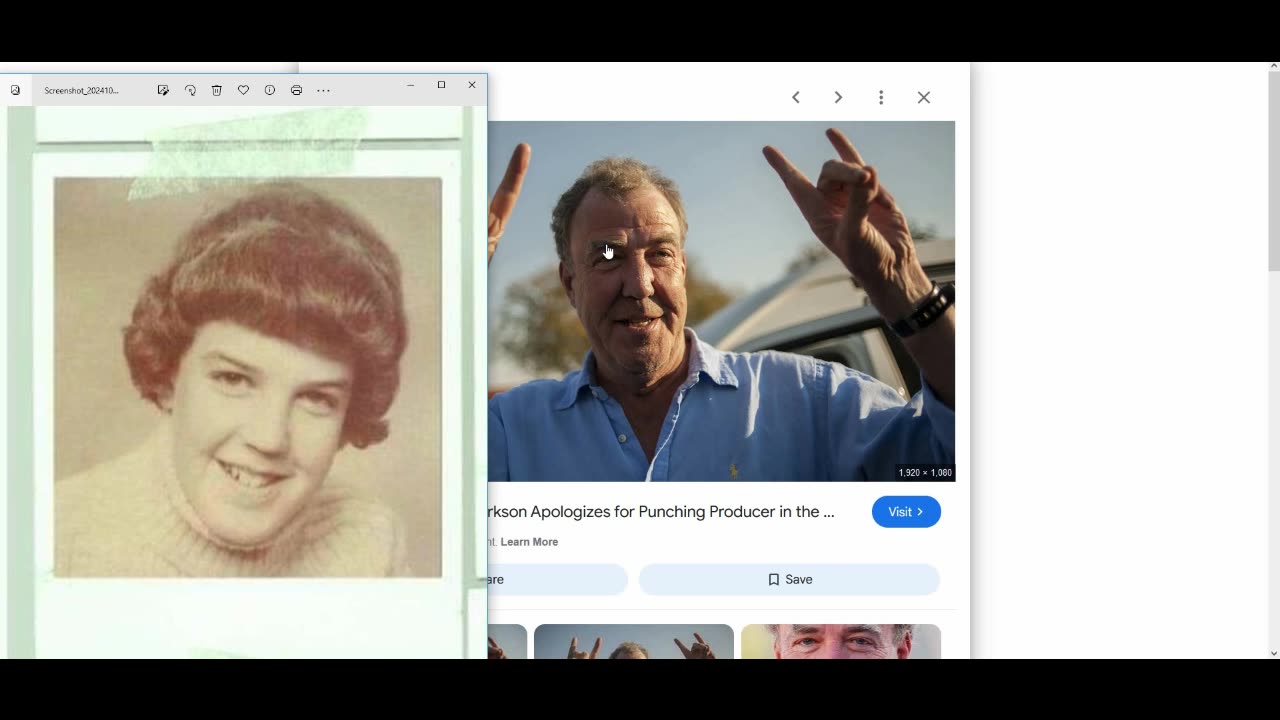Click the vintage portrait in Photos viewer
Image resolution: width=1280 pixels, height=720 pixels.
tap(247, 378)
